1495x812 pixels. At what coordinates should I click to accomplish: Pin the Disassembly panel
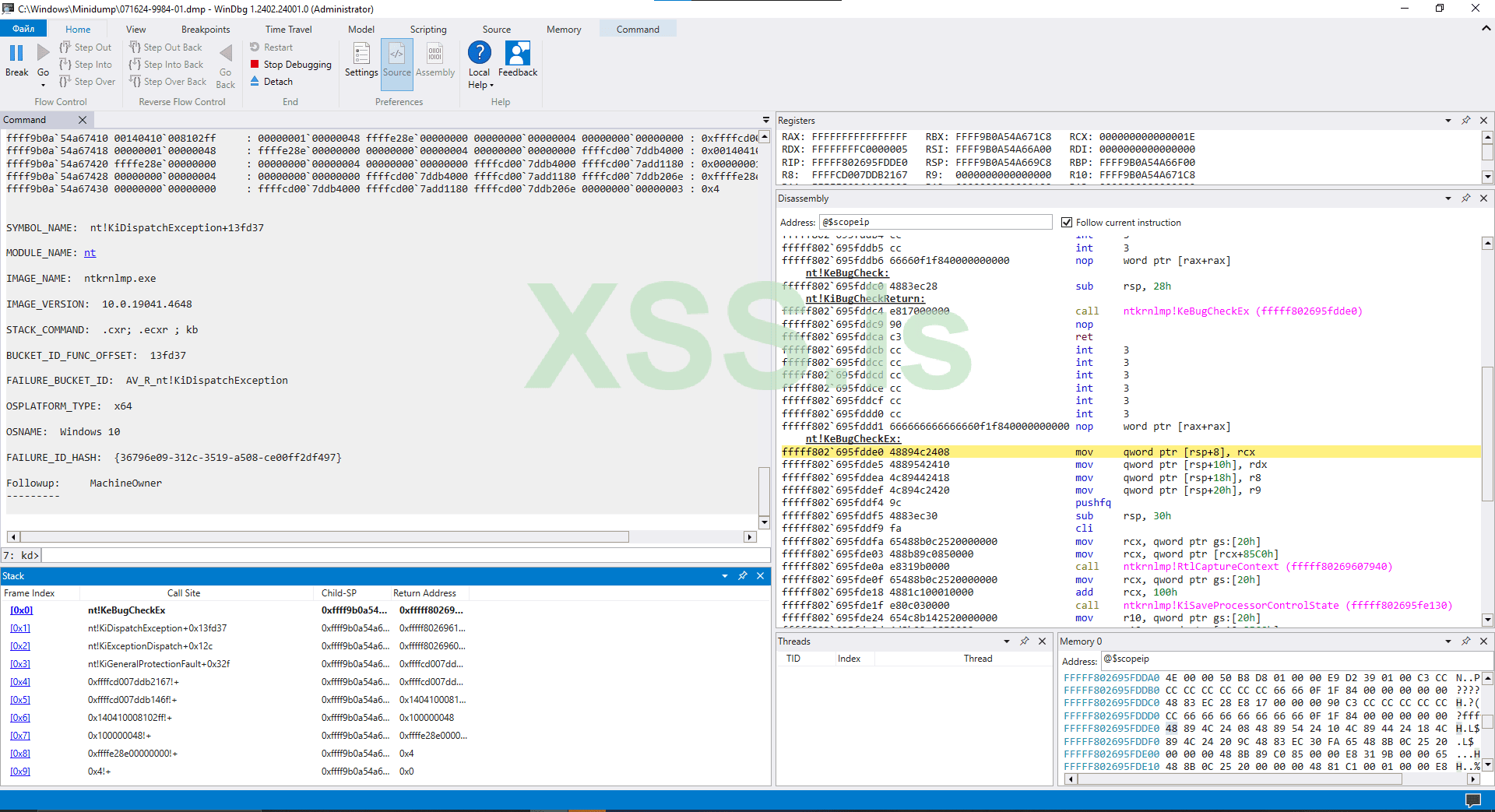coord(1466,199)
